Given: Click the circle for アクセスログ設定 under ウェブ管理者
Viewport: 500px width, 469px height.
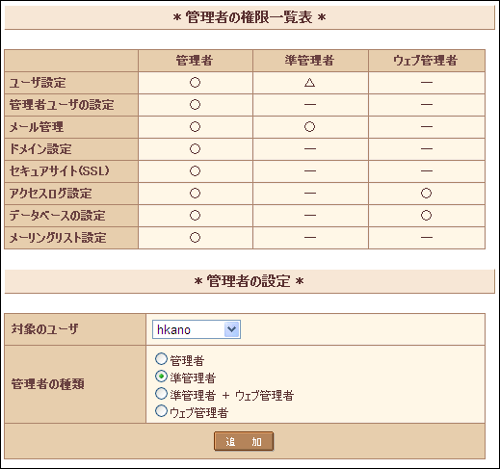Looking at the screenshot, I should pyautogui.click(x=426, y=193).
